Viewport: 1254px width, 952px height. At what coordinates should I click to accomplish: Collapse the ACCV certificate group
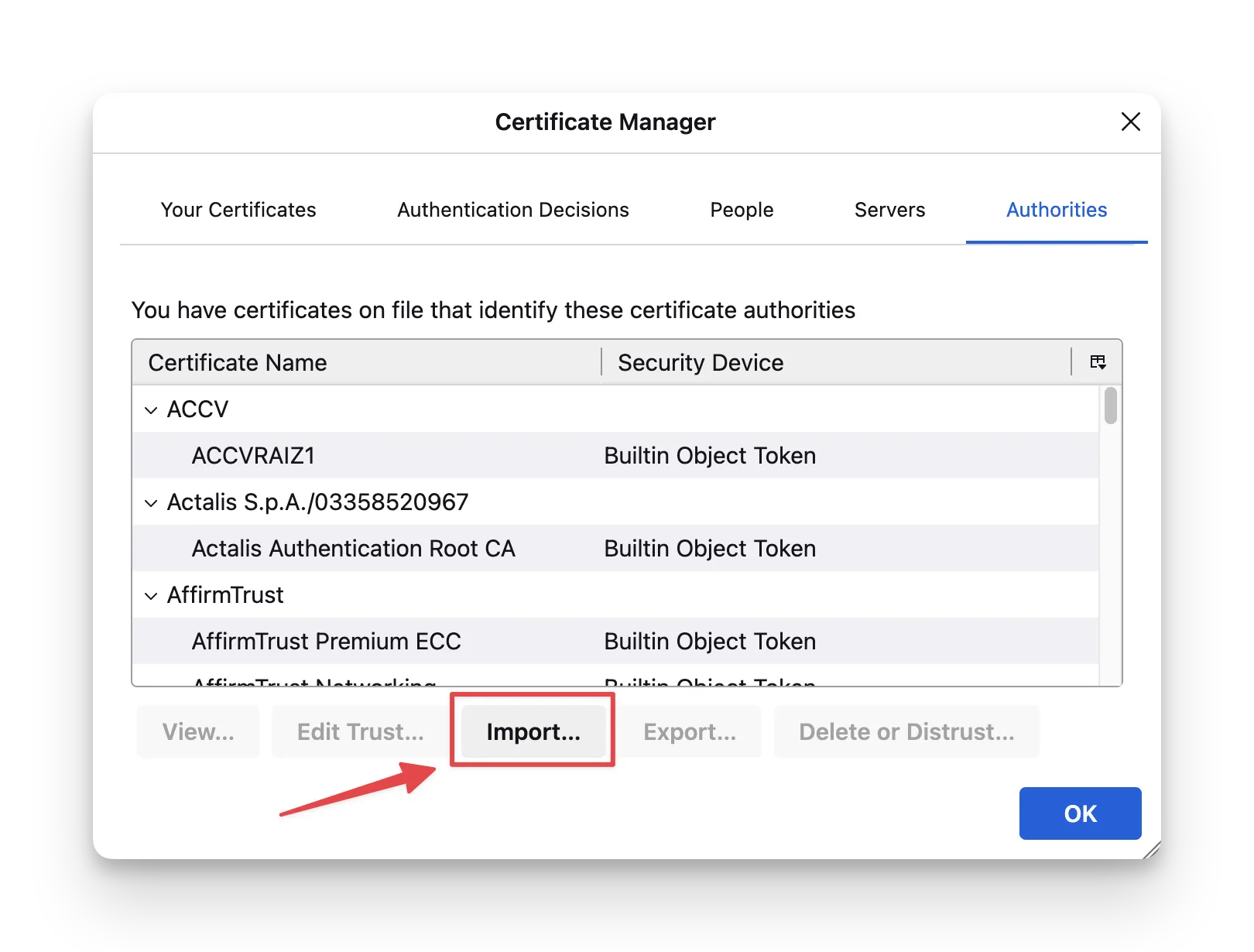click(x=151, y=409)
